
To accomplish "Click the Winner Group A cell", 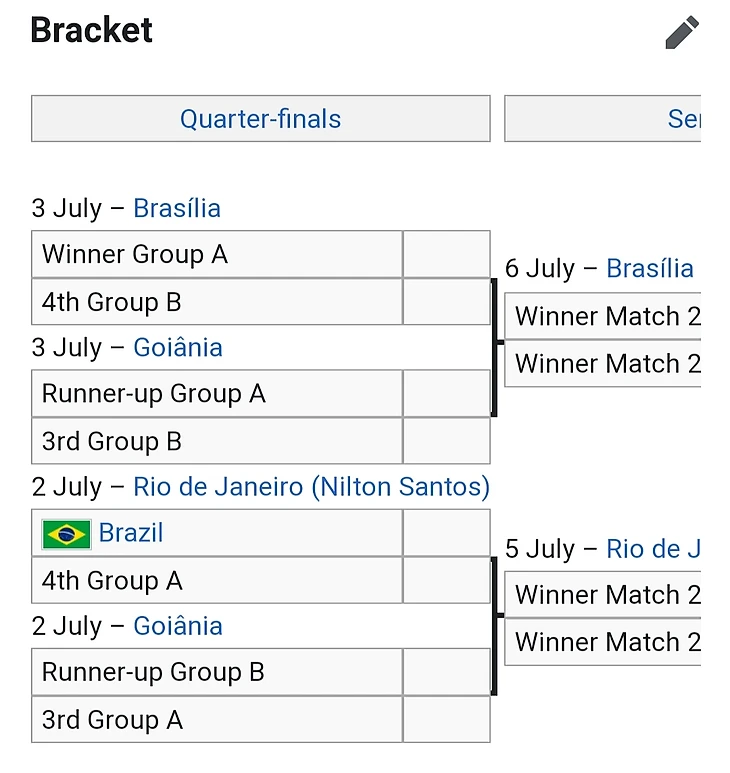I will click(x=217, y=255).
